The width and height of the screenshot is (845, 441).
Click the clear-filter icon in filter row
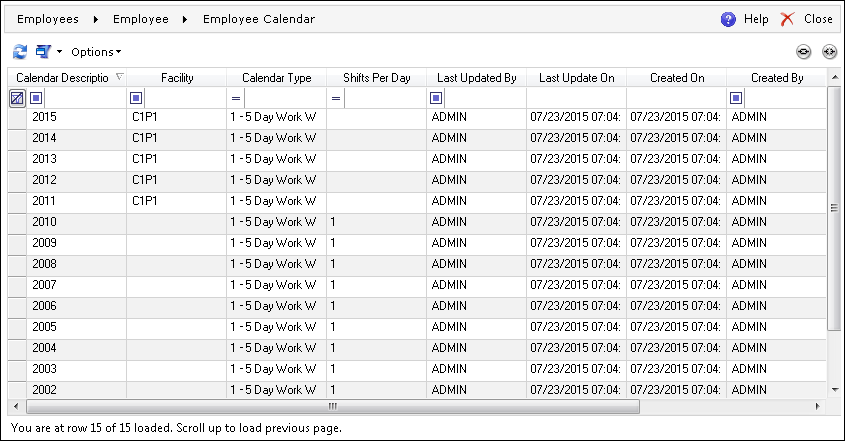[17, 98]
